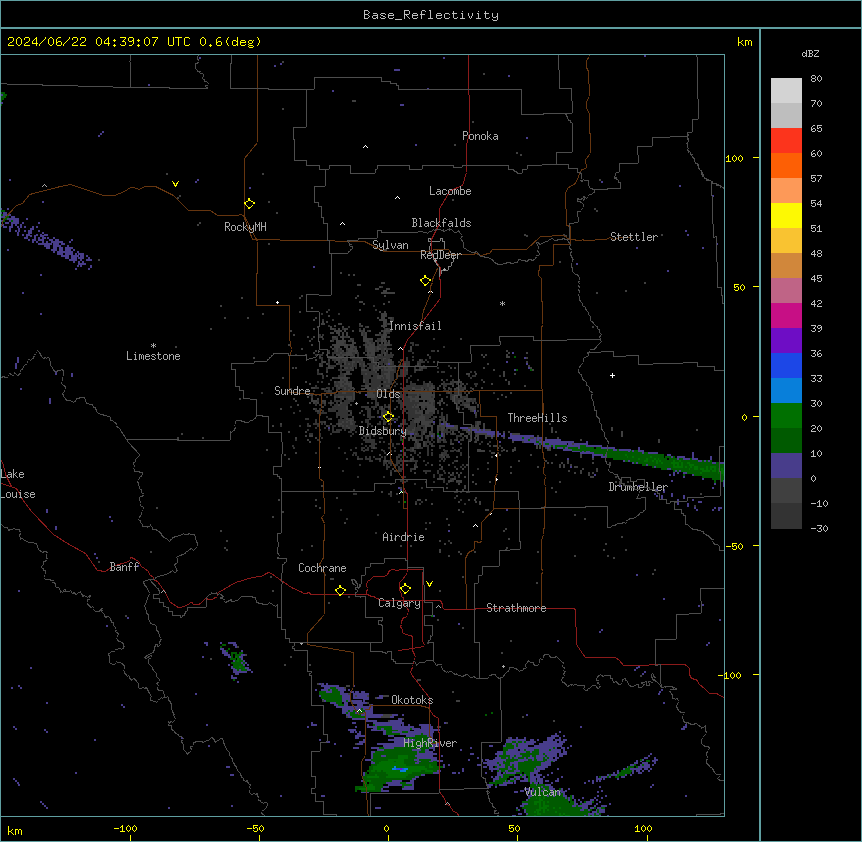Image resolution: width=862 pixels, height=842 pixels.
Task: Click the Cochrane label
Action: pyautogui.click(x=322, y=568)
